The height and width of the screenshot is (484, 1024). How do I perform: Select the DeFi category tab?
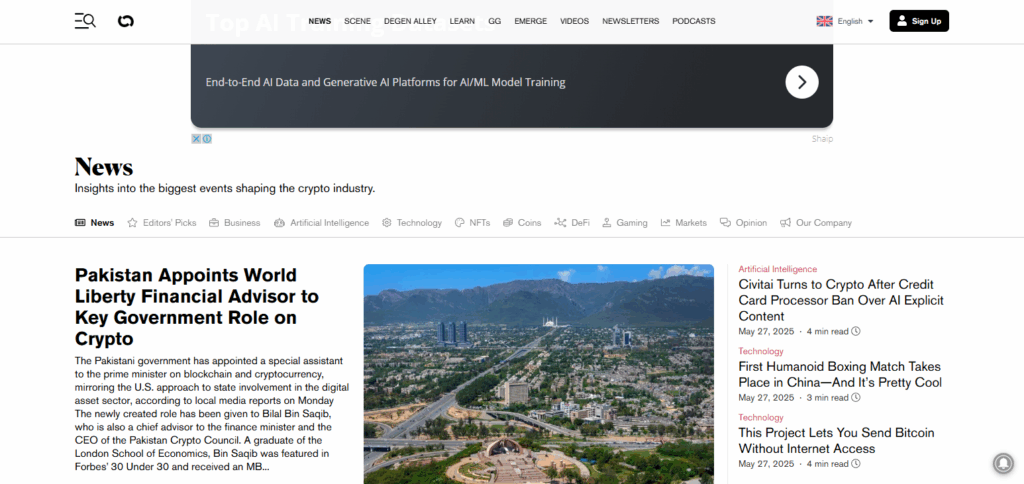click(x=573, y=223)
